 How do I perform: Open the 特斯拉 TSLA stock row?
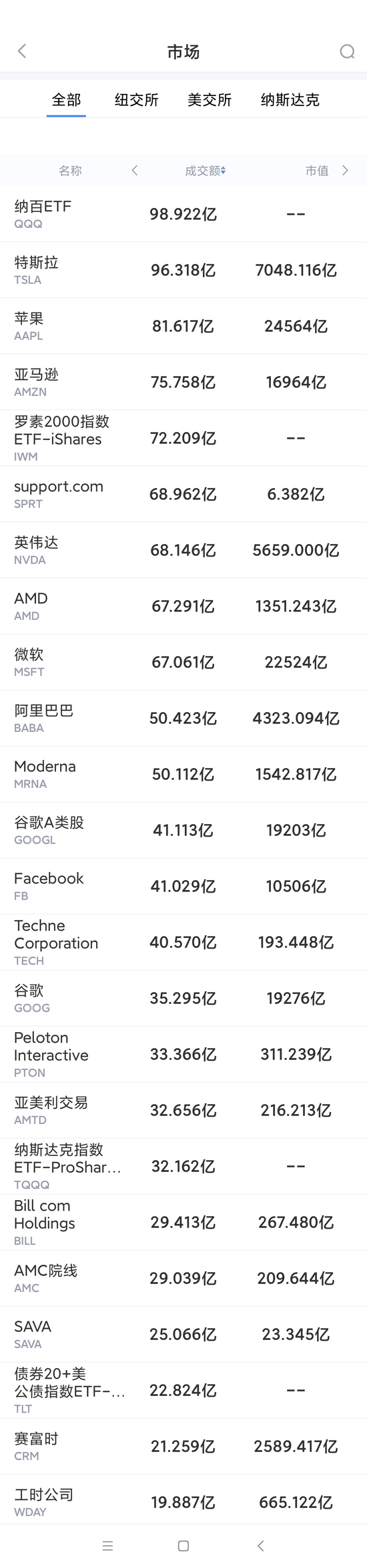(183, 270)
